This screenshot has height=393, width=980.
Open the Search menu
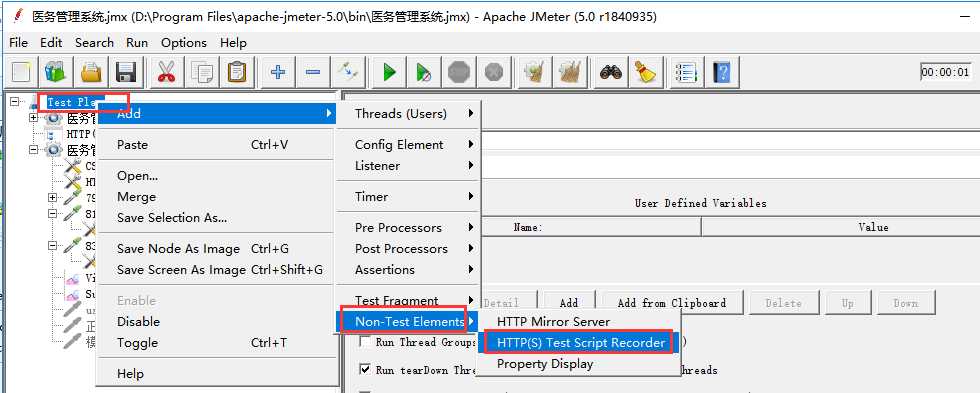point(94,42)
